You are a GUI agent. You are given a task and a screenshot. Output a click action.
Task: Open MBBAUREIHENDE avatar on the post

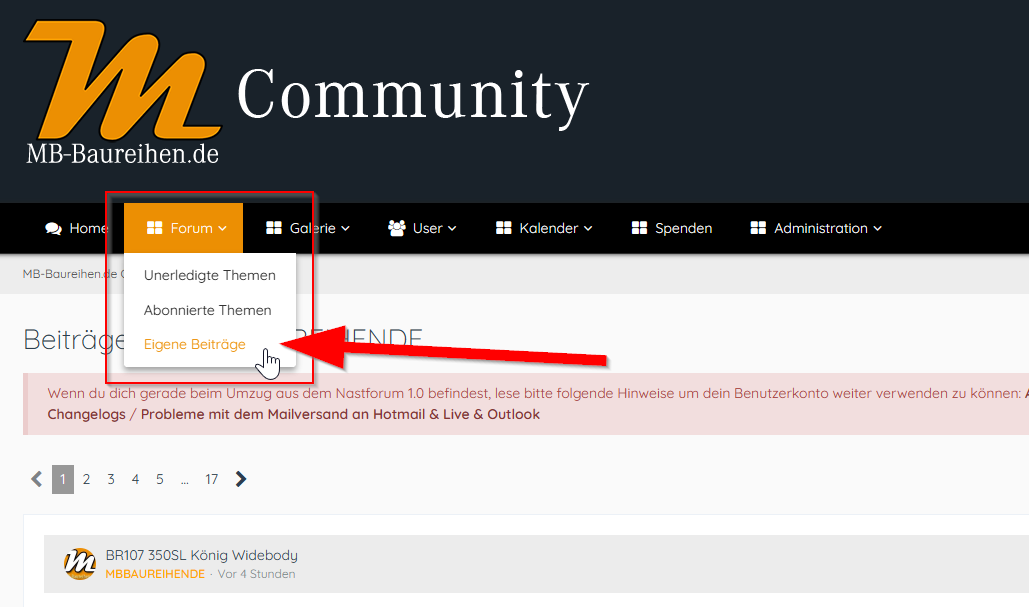[x=80, y=564]
